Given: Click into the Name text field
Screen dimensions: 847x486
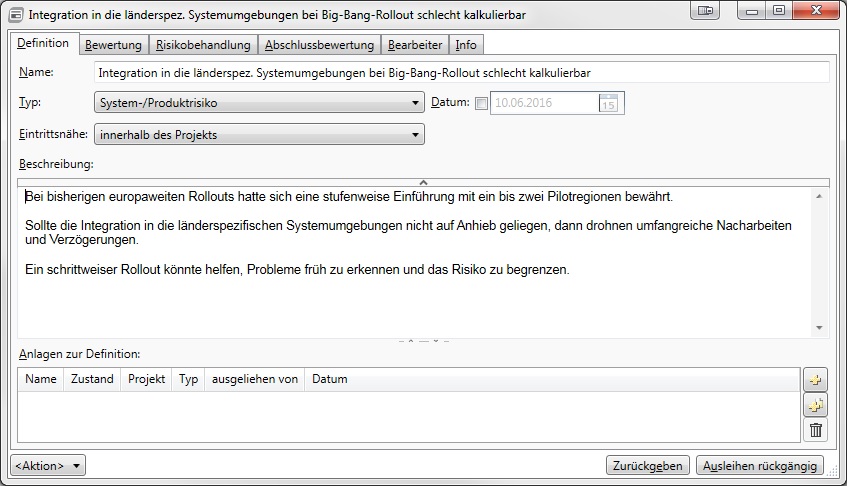Looking at the screenshot, I should pos(460,72).
